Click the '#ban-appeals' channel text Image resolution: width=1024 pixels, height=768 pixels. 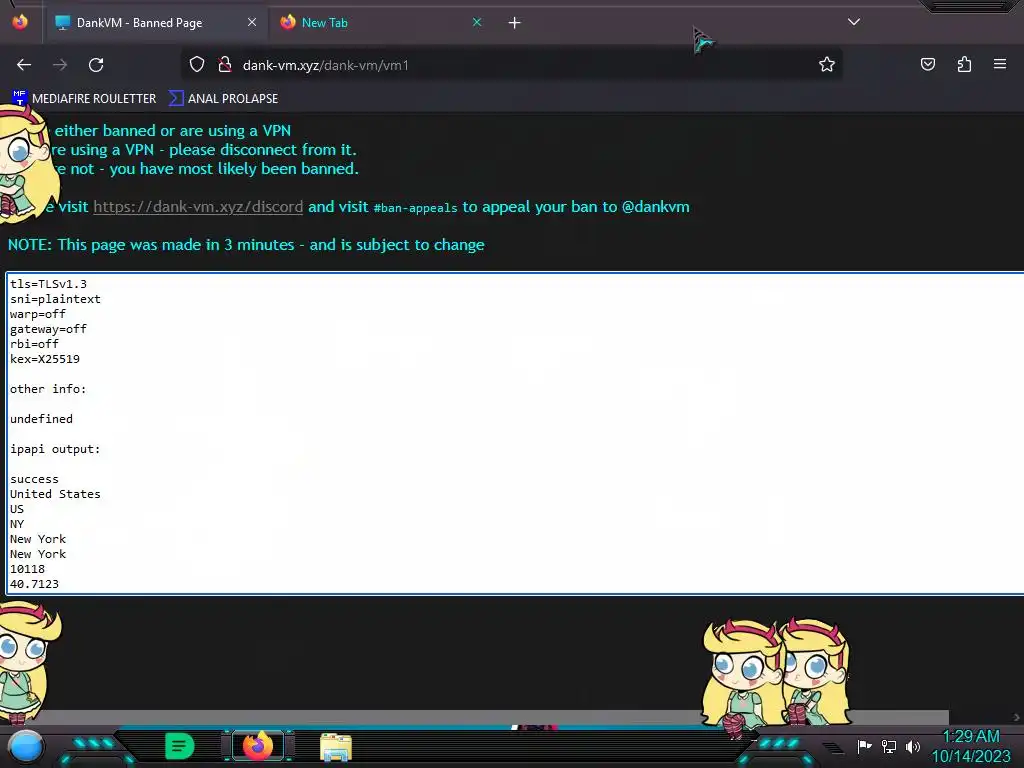[x=415, y=208]
